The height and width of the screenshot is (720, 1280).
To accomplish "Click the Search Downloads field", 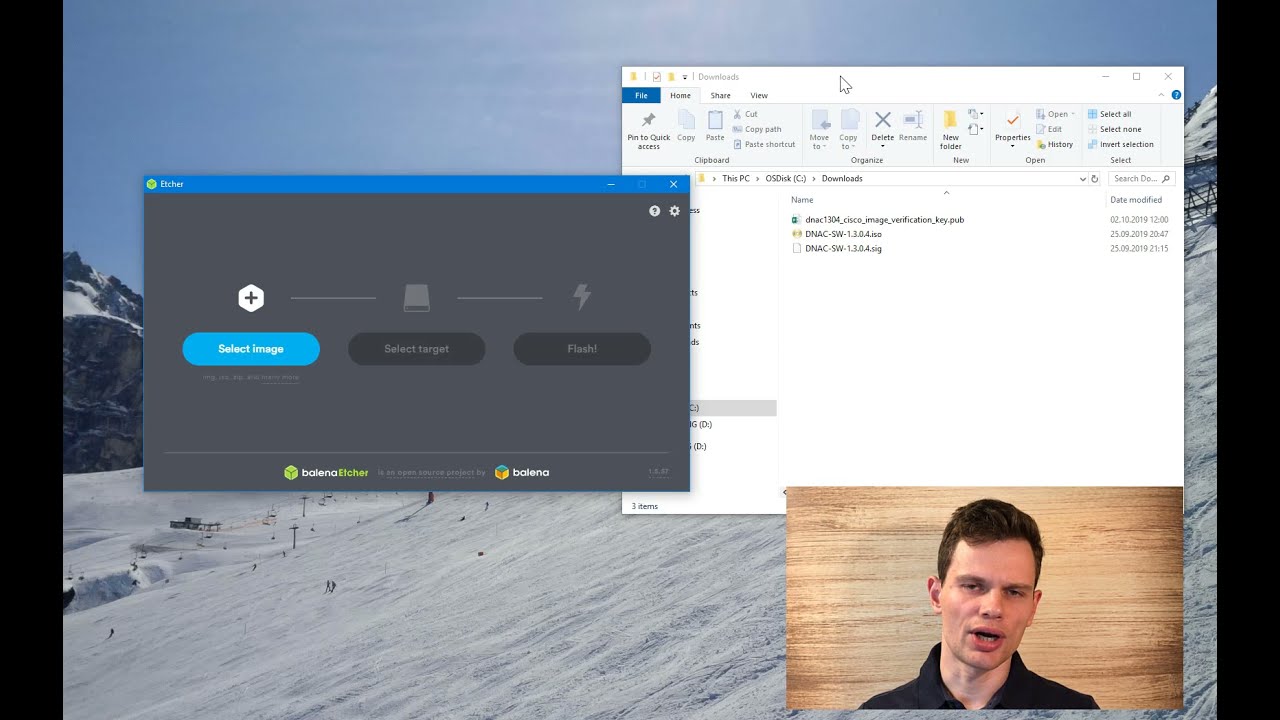I will (1141, 178).
